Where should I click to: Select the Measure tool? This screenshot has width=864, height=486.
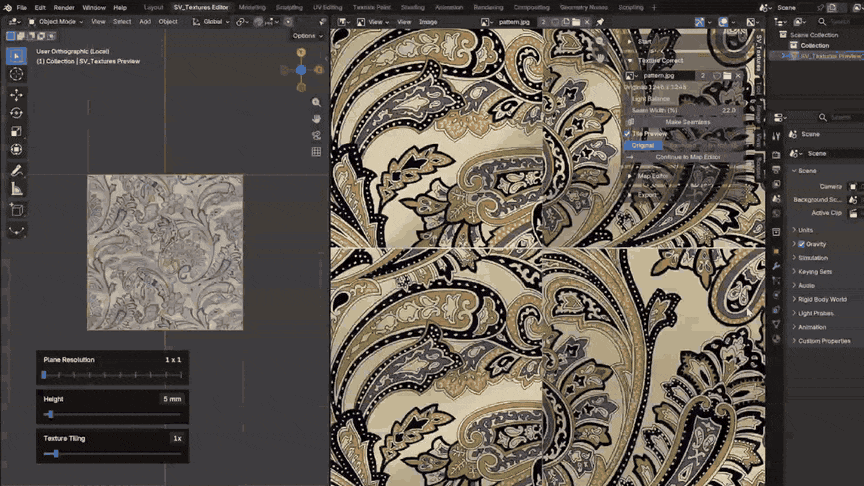tap(17, 189)
